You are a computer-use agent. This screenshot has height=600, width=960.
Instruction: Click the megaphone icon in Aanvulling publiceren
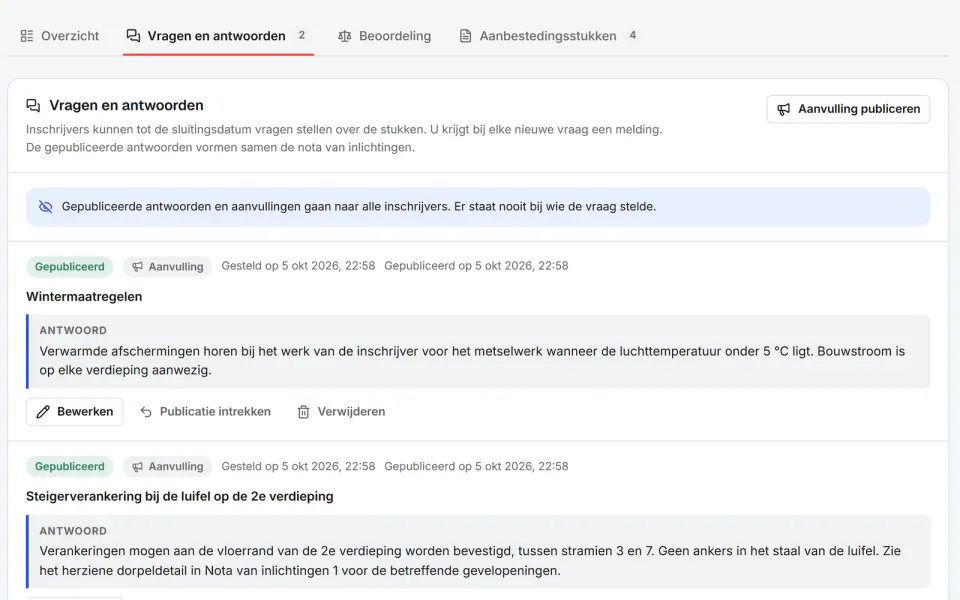click(784, 109)
